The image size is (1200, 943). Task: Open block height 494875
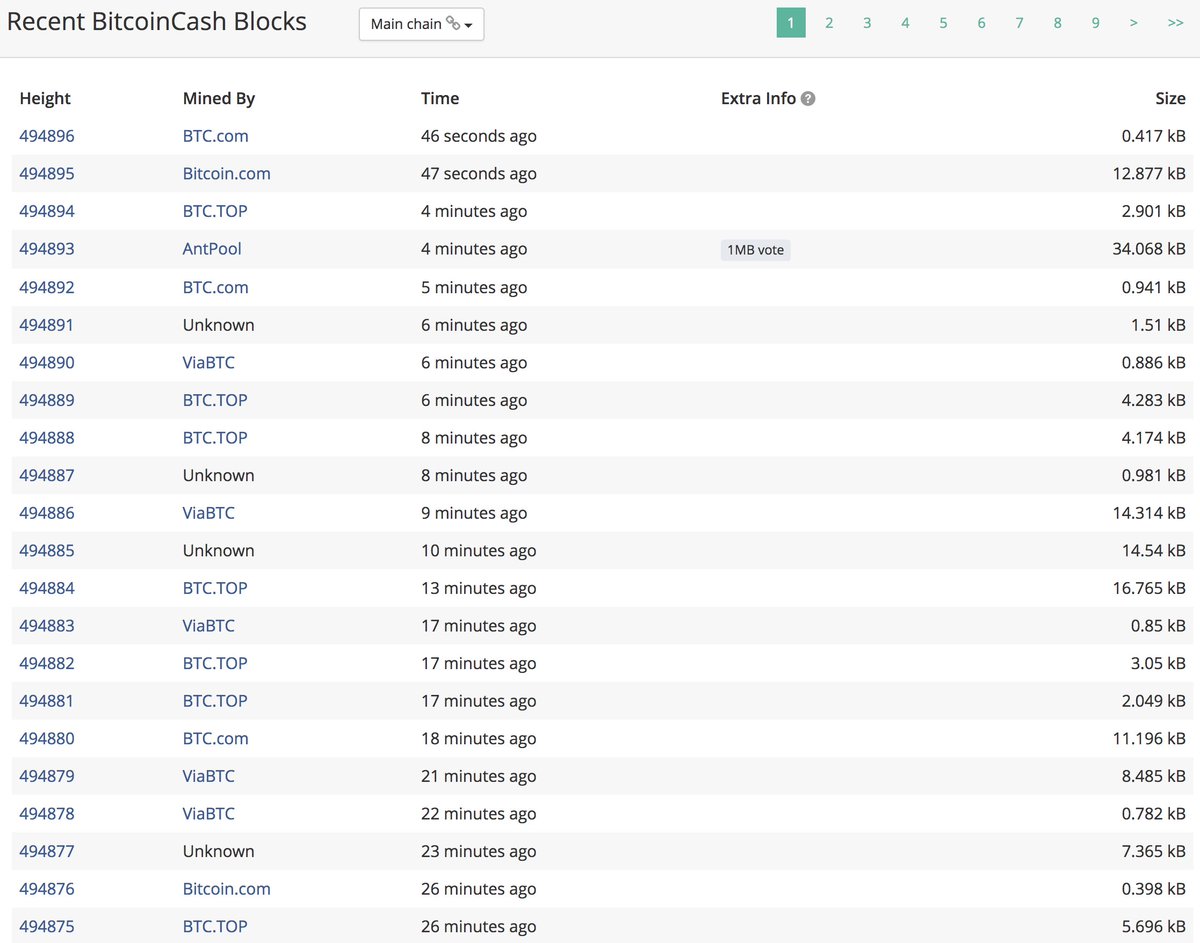click(47, 927)
